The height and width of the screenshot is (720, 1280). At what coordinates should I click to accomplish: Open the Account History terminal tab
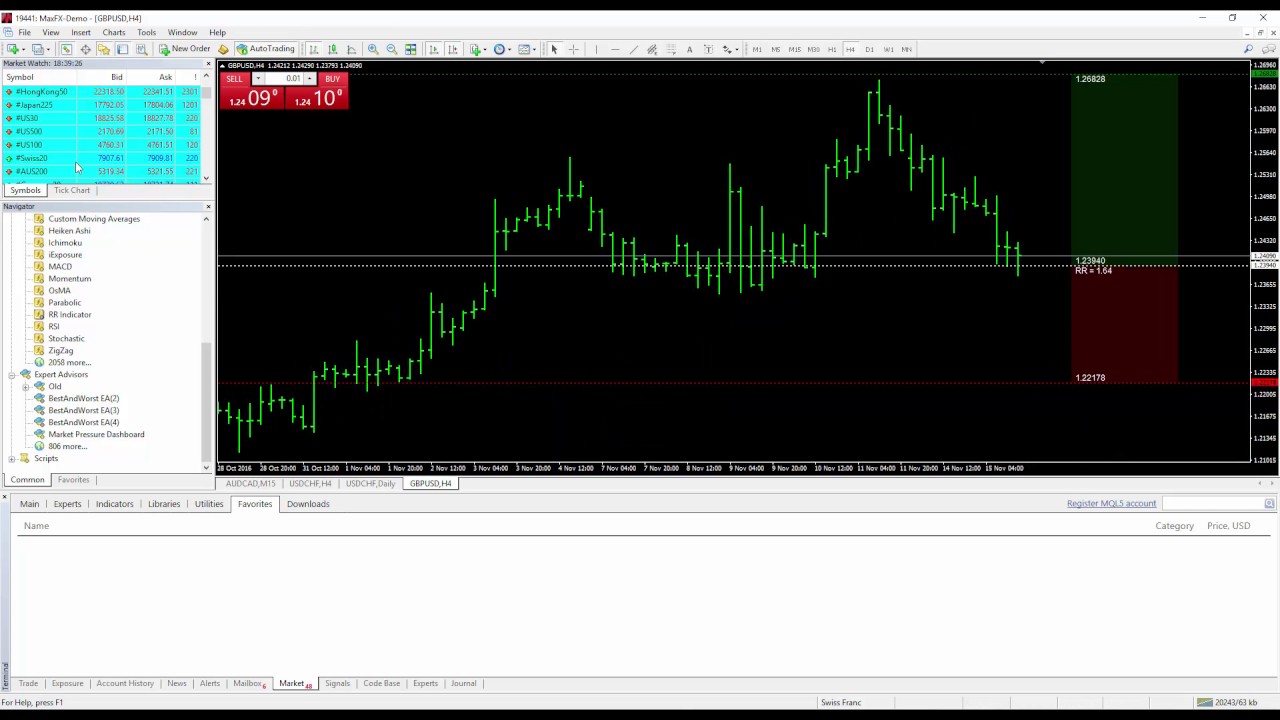click(x=125, y=683)
